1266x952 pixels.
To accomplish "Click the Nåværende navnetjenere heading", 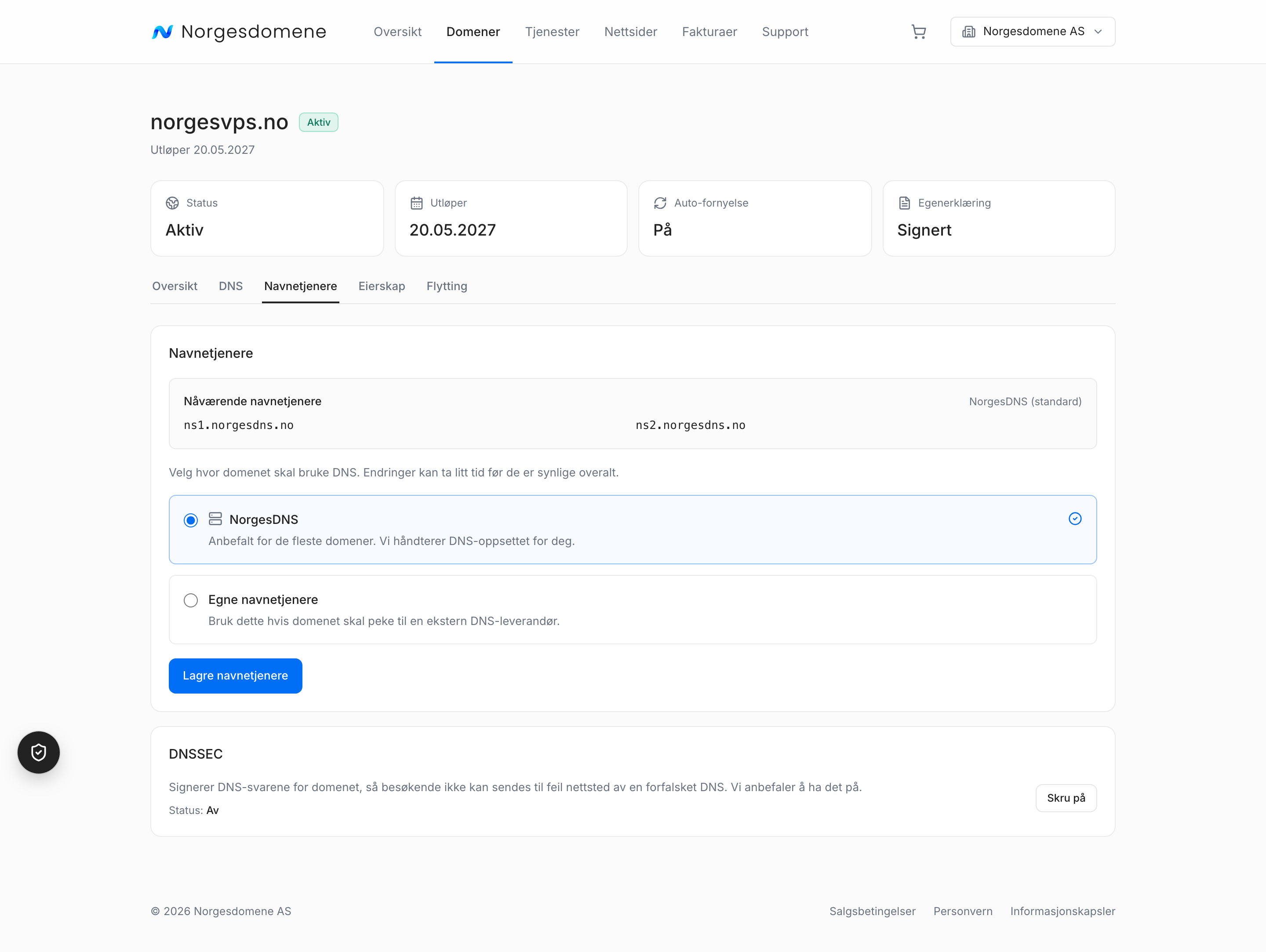I will point(252,402).
